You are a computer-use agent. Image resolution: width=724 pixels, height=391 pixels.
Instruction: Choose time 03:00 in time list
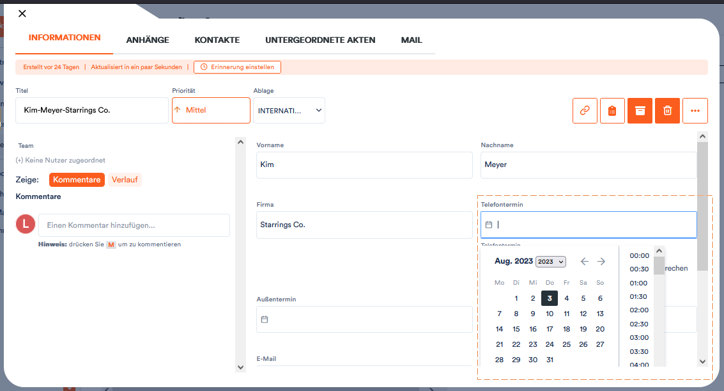click(639, 337)
